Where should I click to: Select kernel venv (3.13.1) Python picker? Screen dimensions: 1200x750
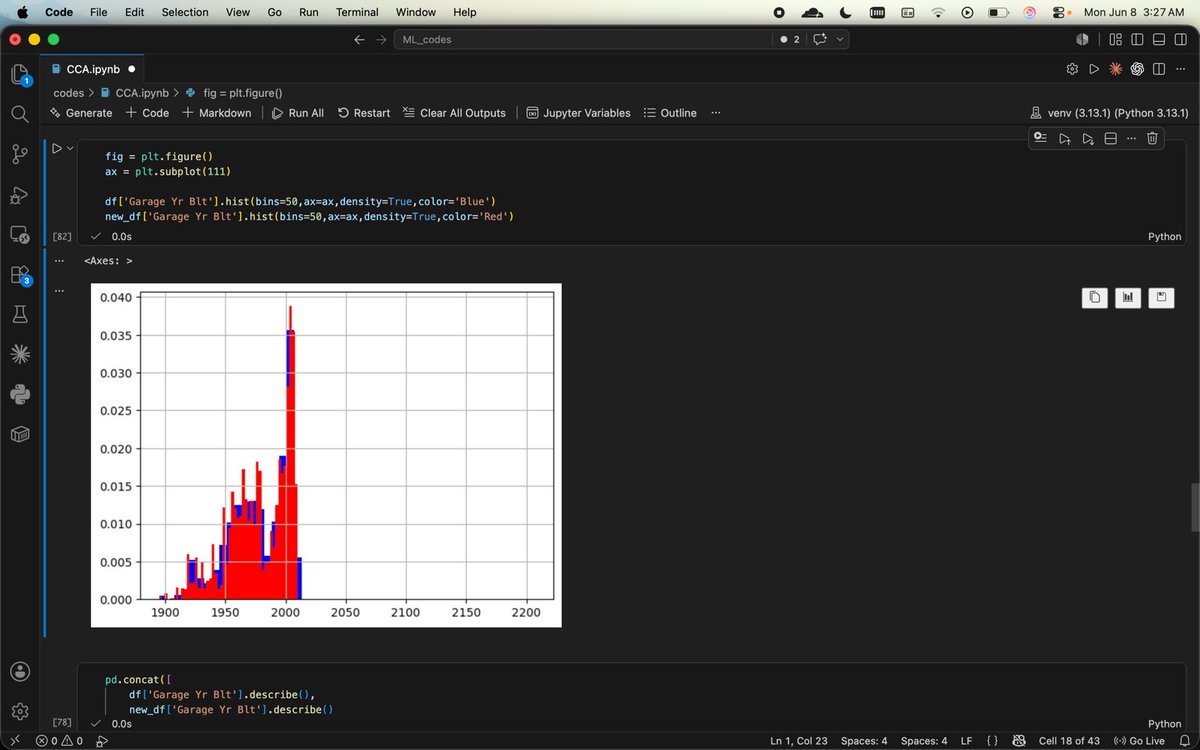click(1109, 113)
